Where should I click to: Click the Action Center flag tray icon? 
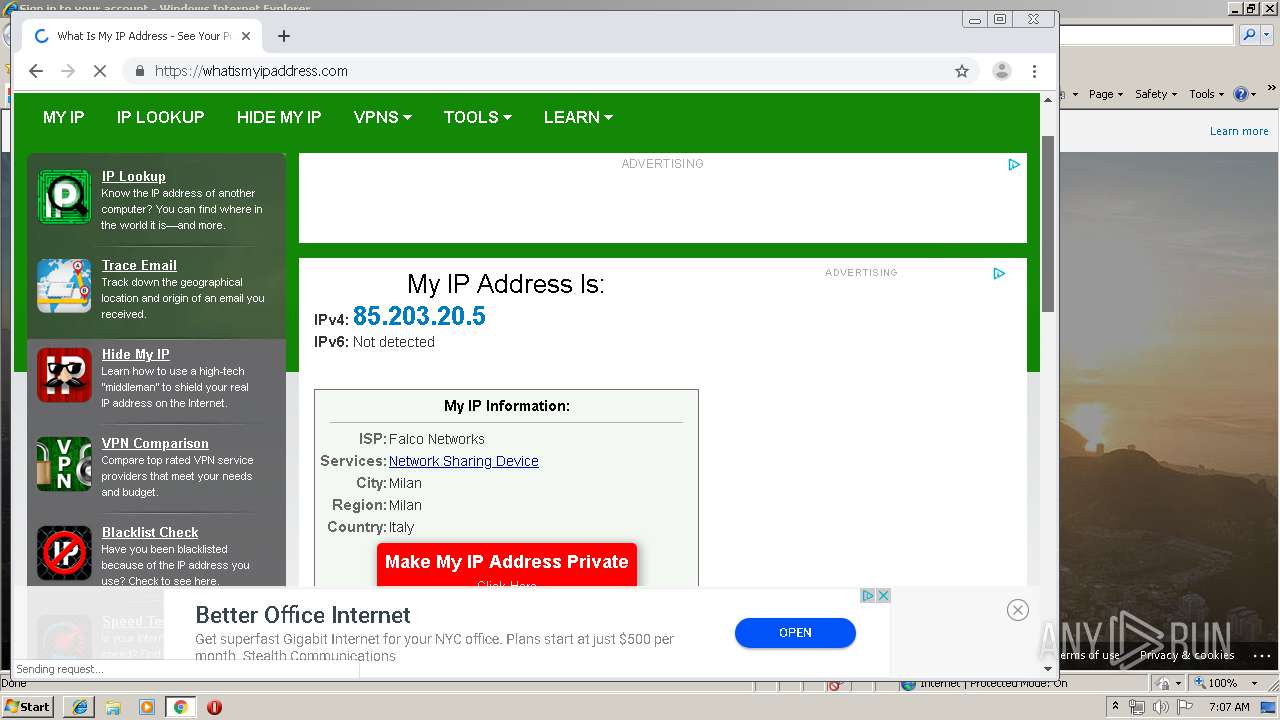pos(1185,707)
